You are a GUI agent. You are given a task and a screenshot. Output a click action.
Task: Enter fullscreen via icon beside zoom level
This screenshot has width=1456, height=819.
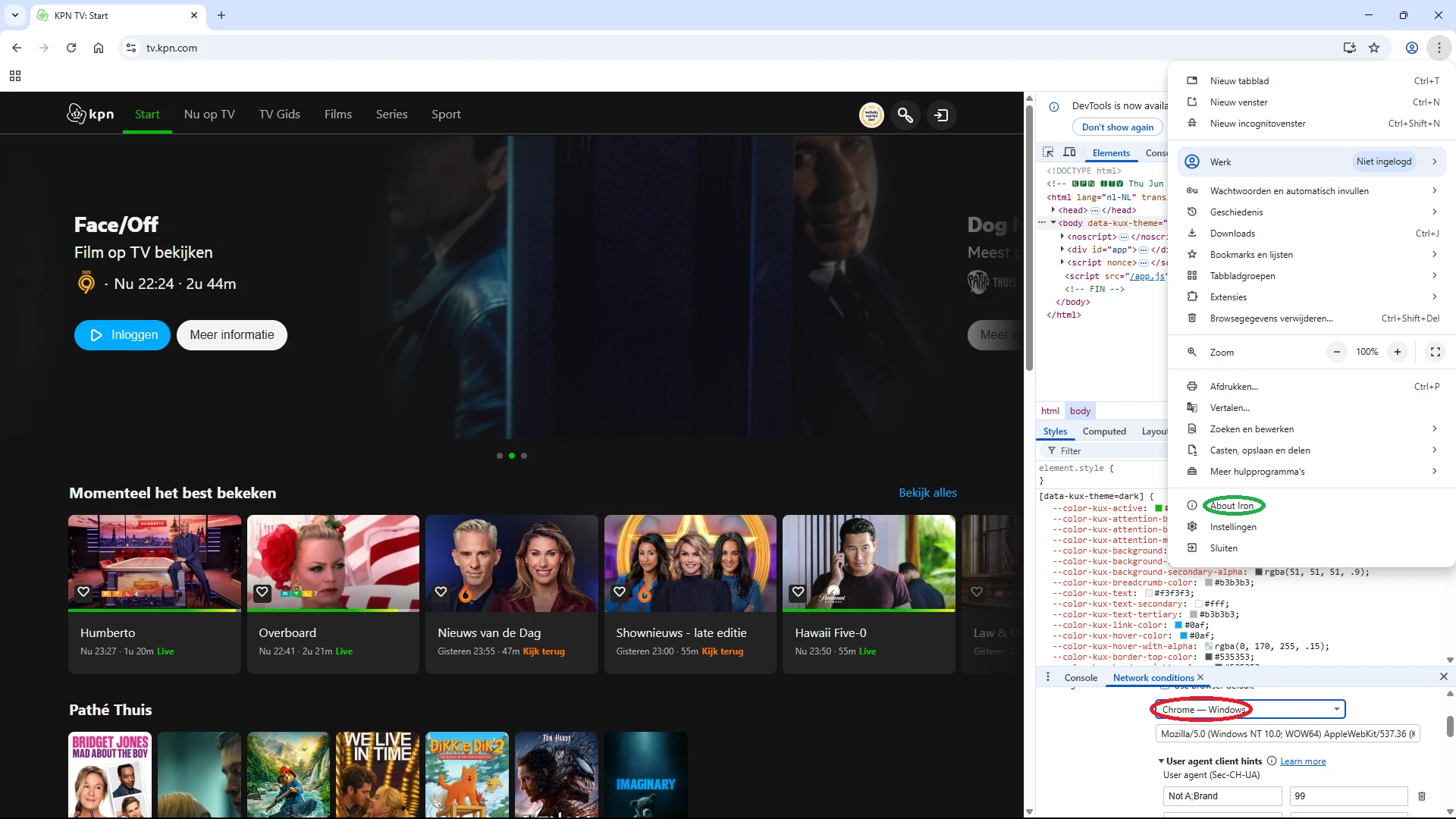point(1435,352)
